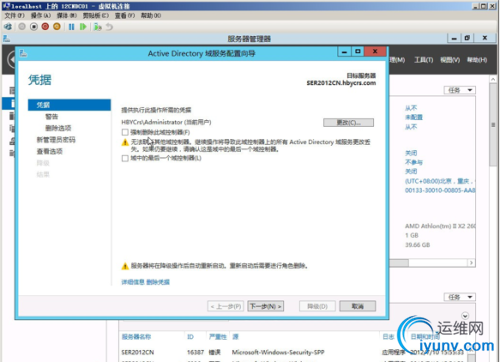Click the 不参与 link in Server Manager

pyautogui.click(x=414, y=162)
